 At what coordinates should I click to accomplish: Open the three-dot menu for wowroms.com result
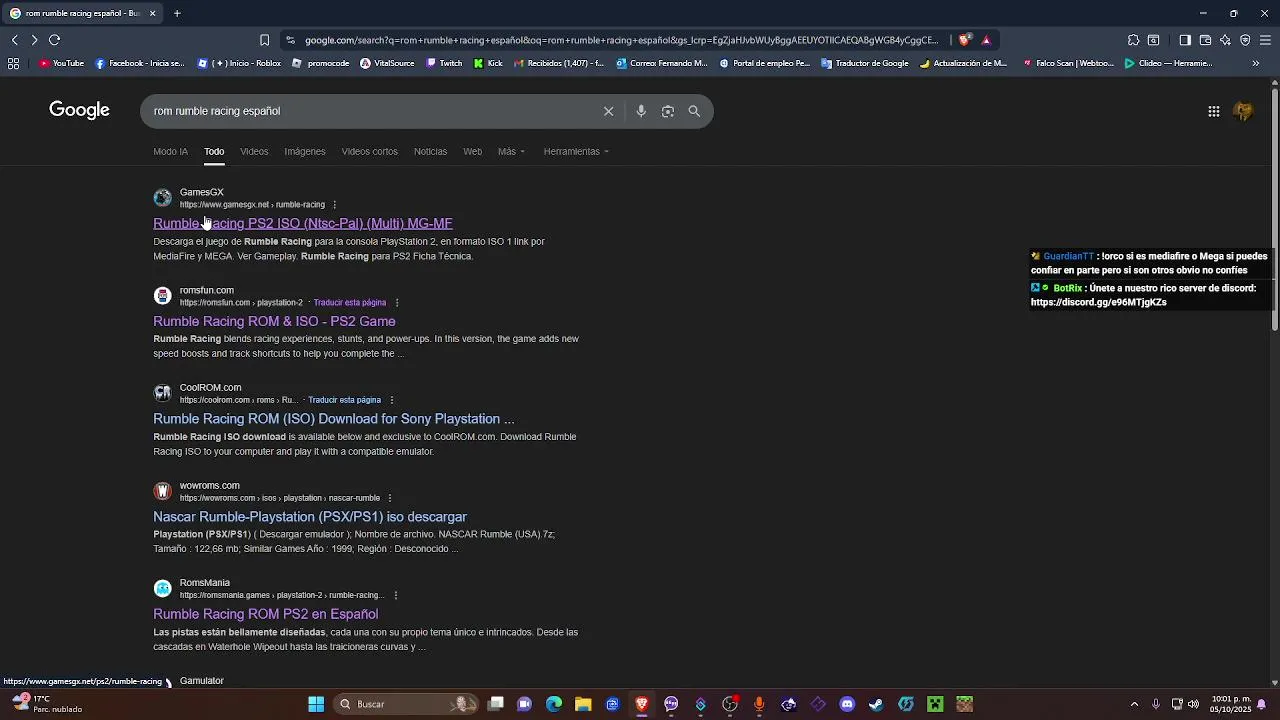coord(390,498)
